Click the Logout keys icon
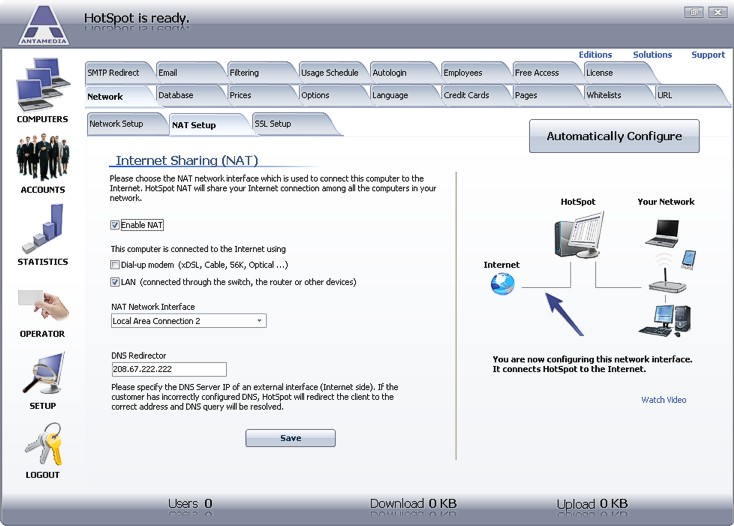Screen dimensions: 734x526 (x=44, y=444)
